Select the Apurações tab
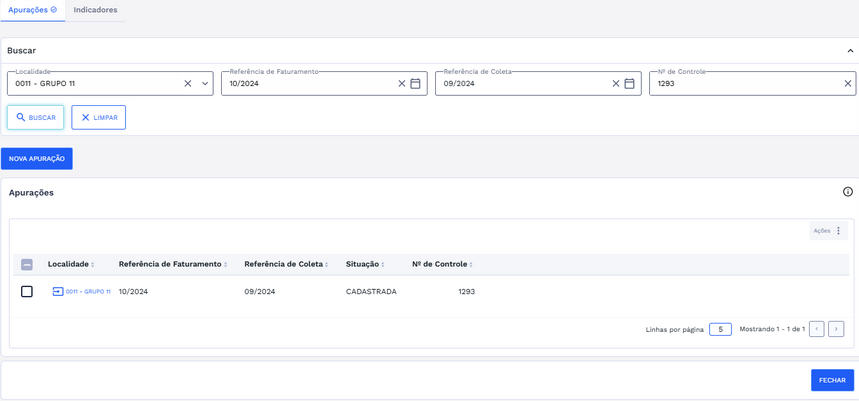 (32, 10)
